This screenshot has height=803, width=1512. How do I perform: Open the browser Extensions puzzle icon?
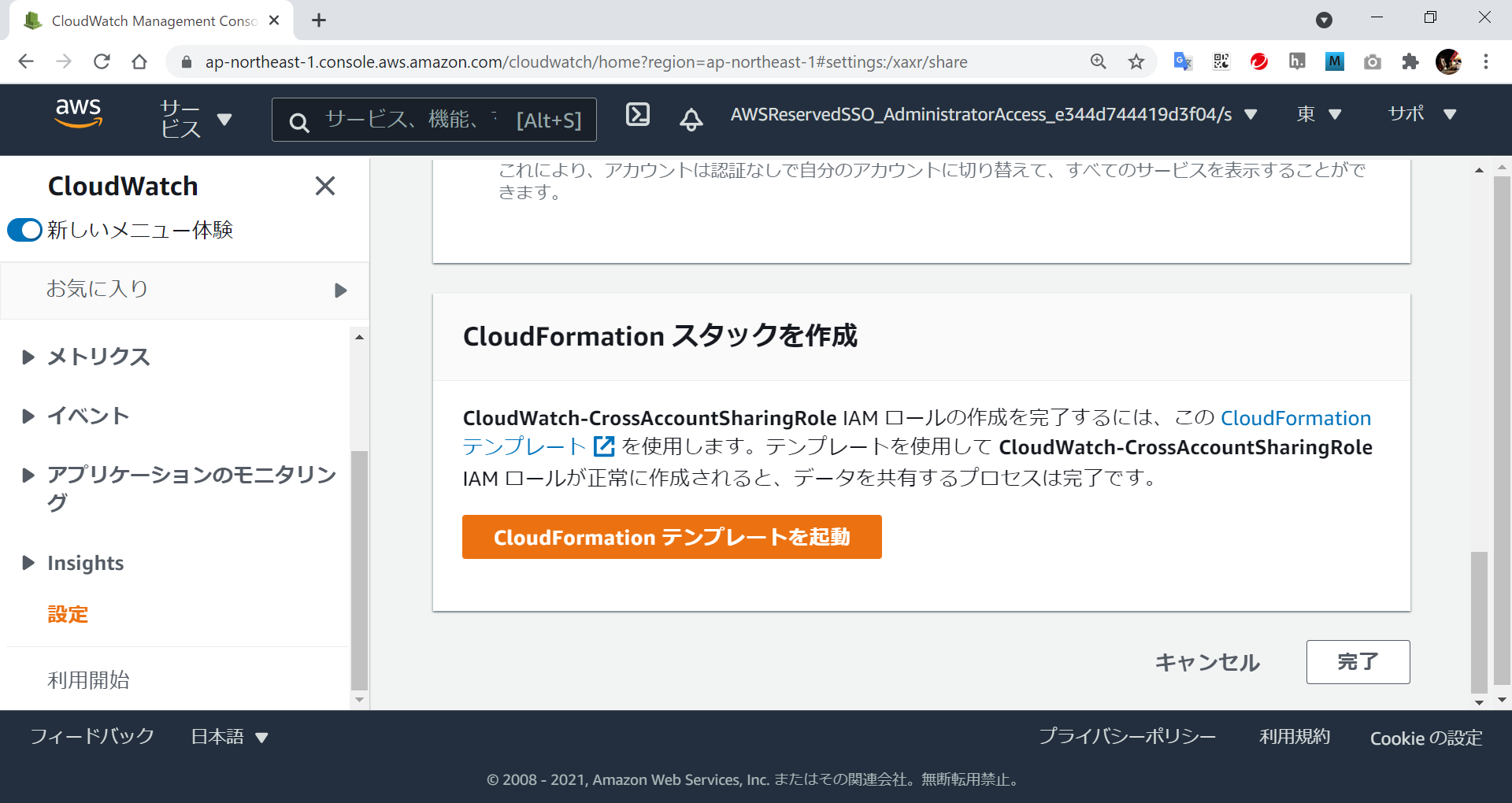click(1410, 61)
